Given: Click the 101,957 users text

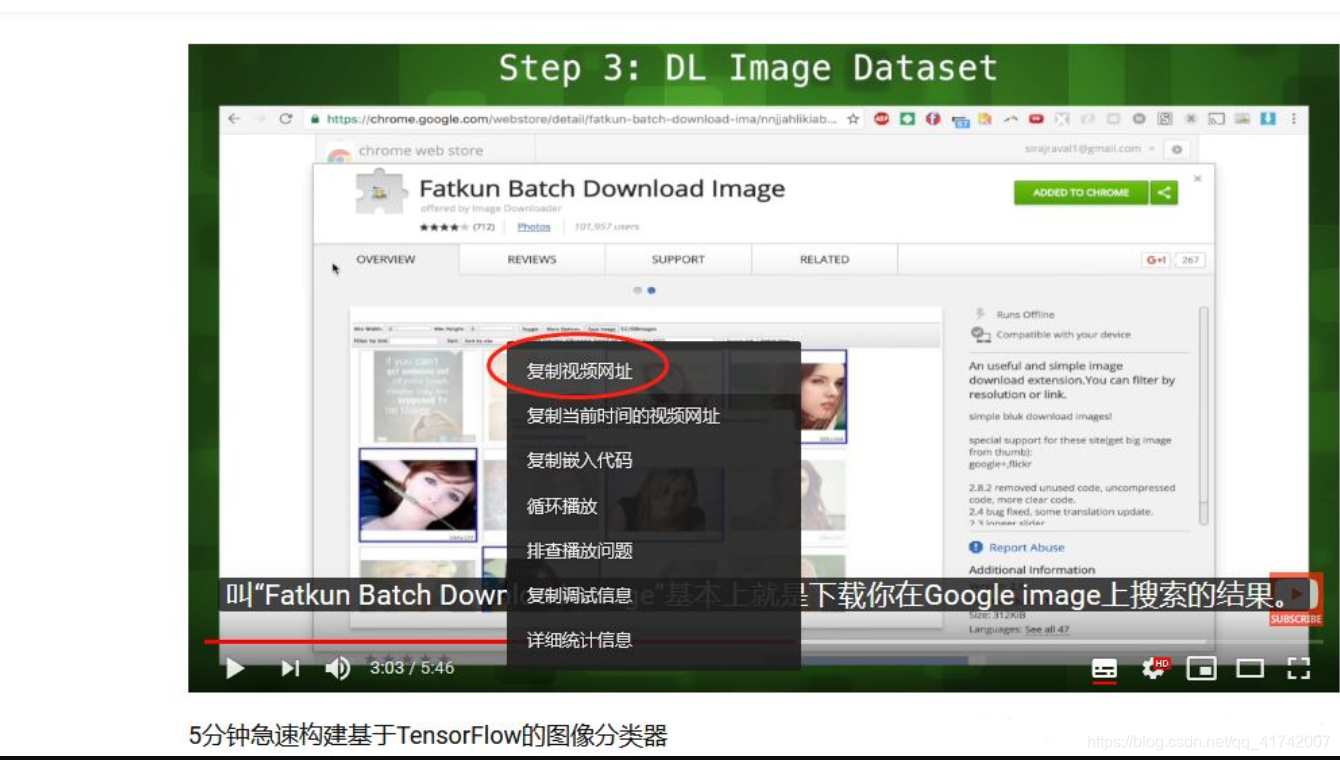Looking at the screenshot, I should pyautogui.click(x=606, y=227).
